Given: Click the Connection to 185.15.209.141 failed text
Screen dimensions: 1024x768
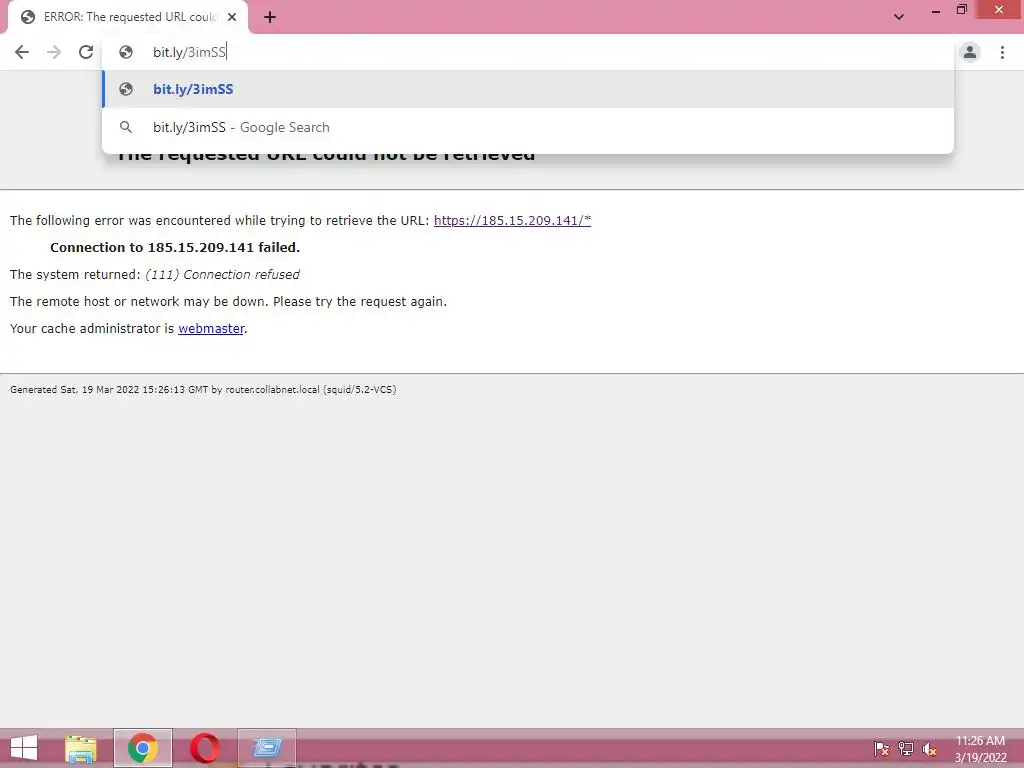Looking at the screenshot, I should (x=175, y=248).
